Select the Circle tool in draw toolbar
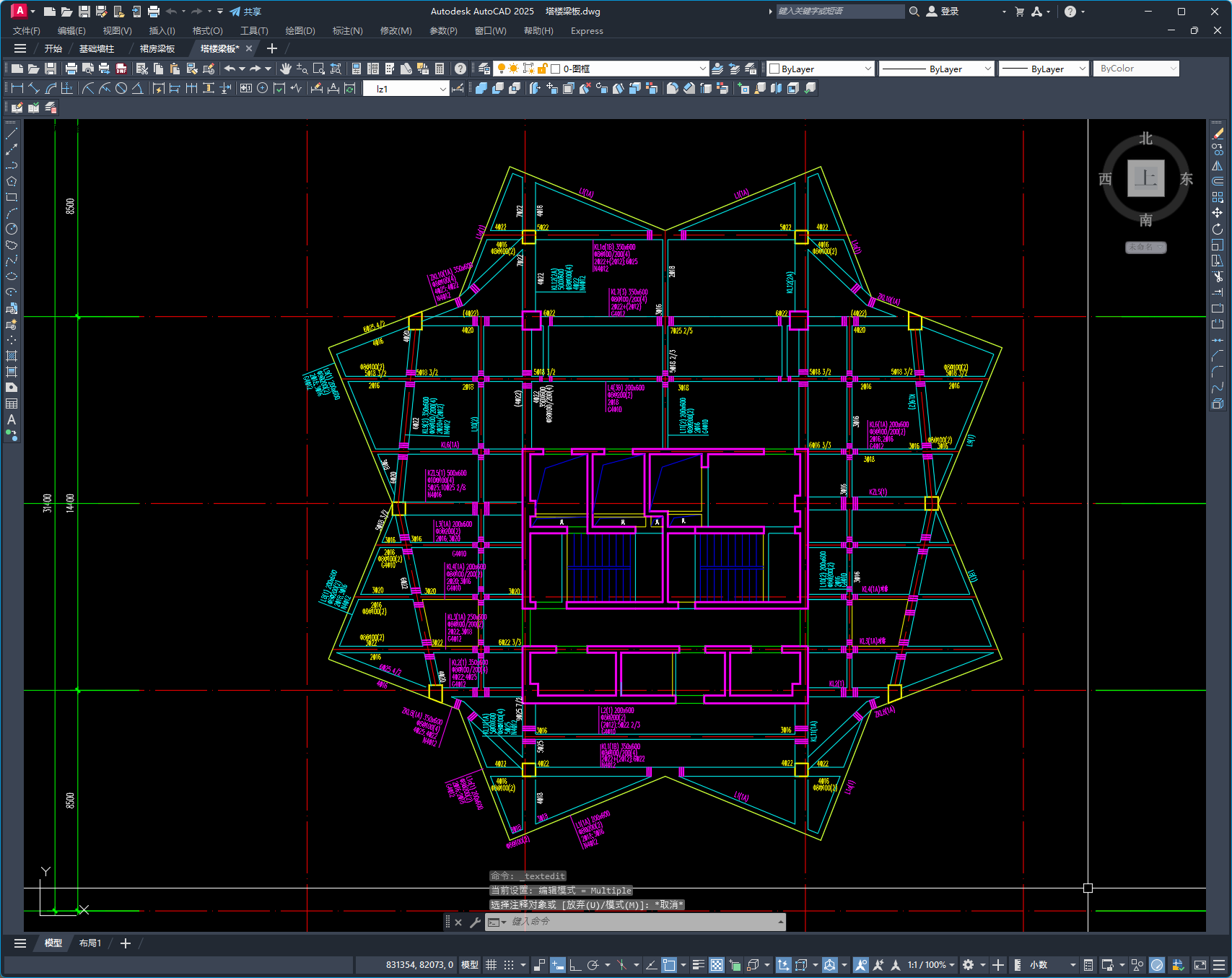This screenshot has height=978, width=1232. tap(12, 229)
